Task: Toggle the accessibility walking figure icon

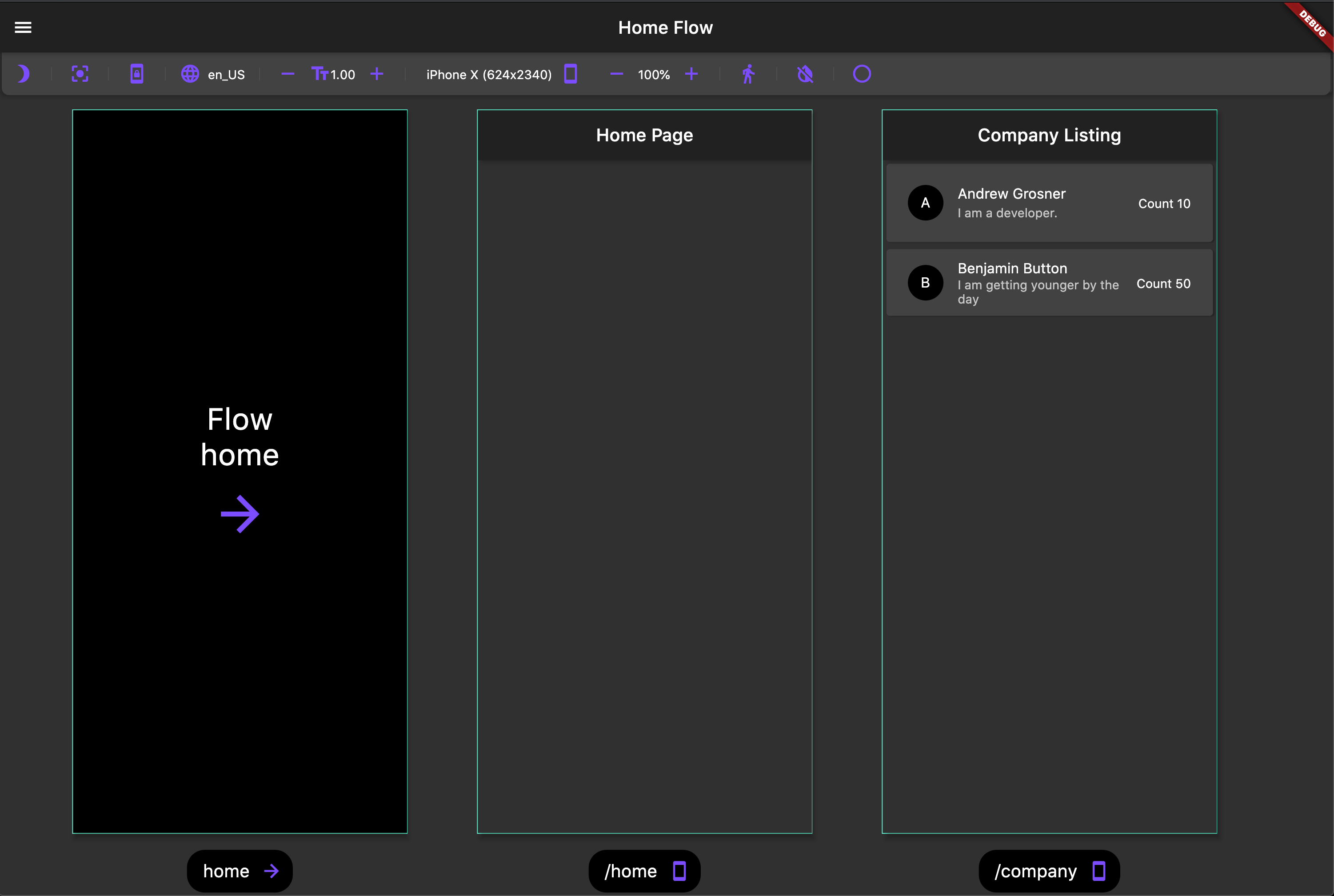Action: (x=748, y=74)
